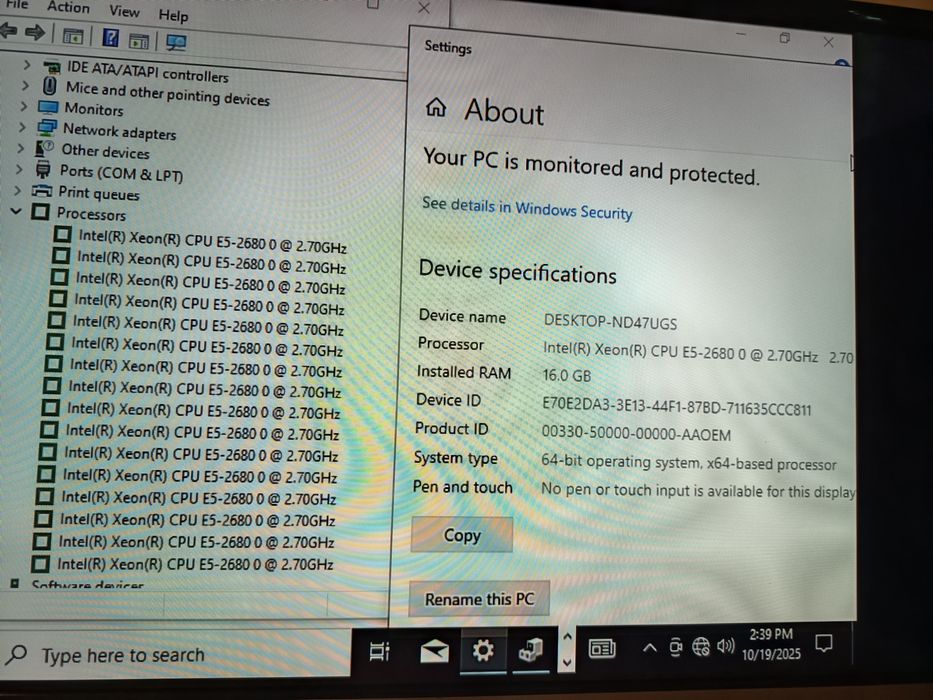
Task: Click the Installed RAM value 16.0 GB
Action: coord(566,376)
